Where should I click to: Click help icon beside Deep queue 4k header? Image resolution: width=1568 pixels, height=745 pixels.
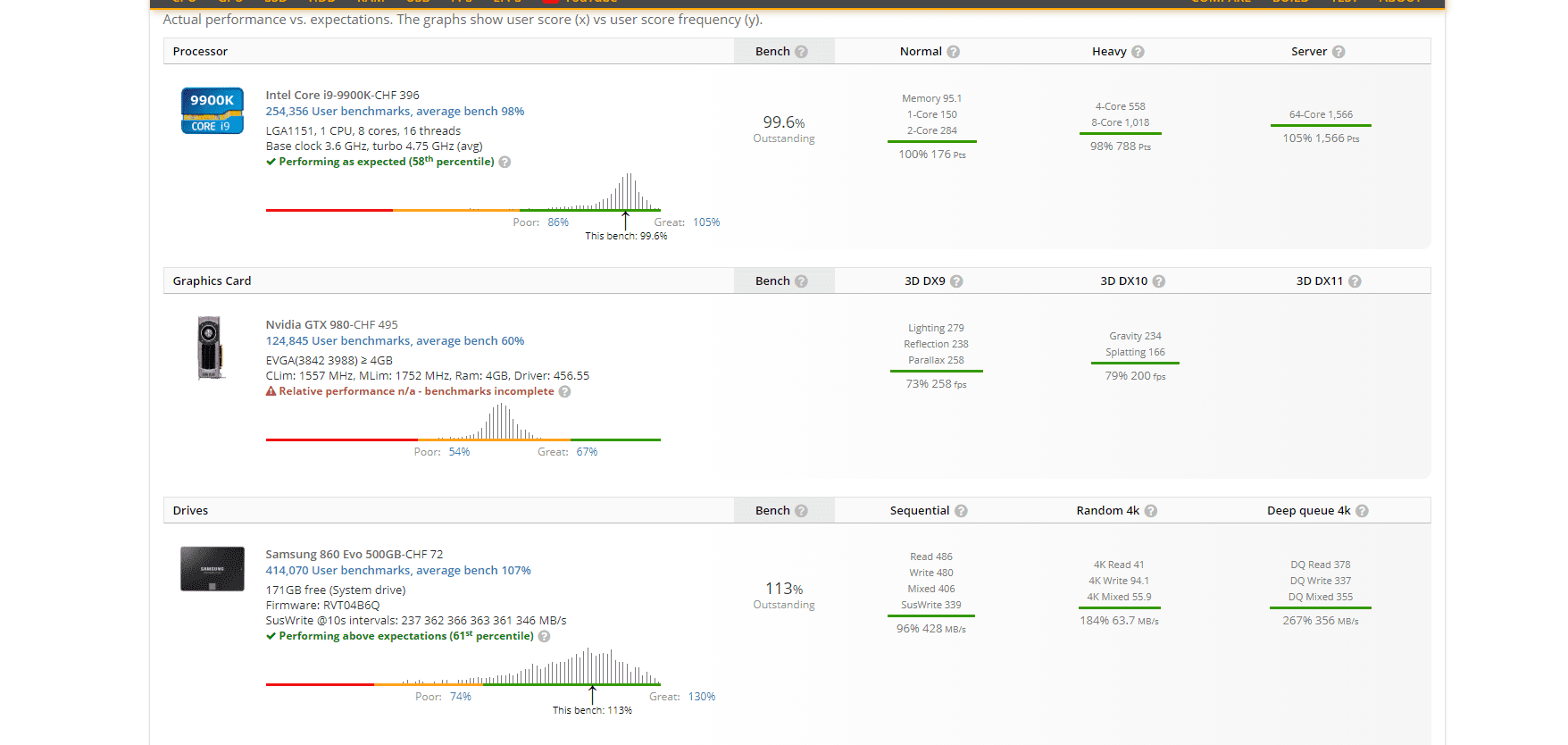[1362, 511]
